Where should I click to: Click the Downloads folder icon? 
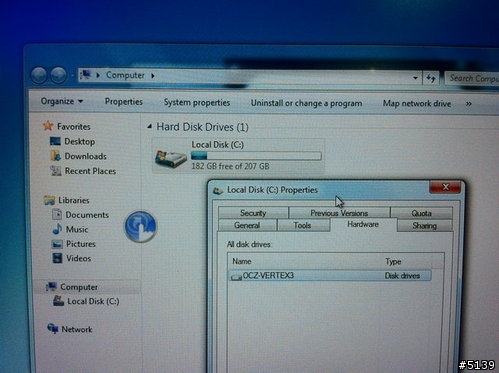55,156
